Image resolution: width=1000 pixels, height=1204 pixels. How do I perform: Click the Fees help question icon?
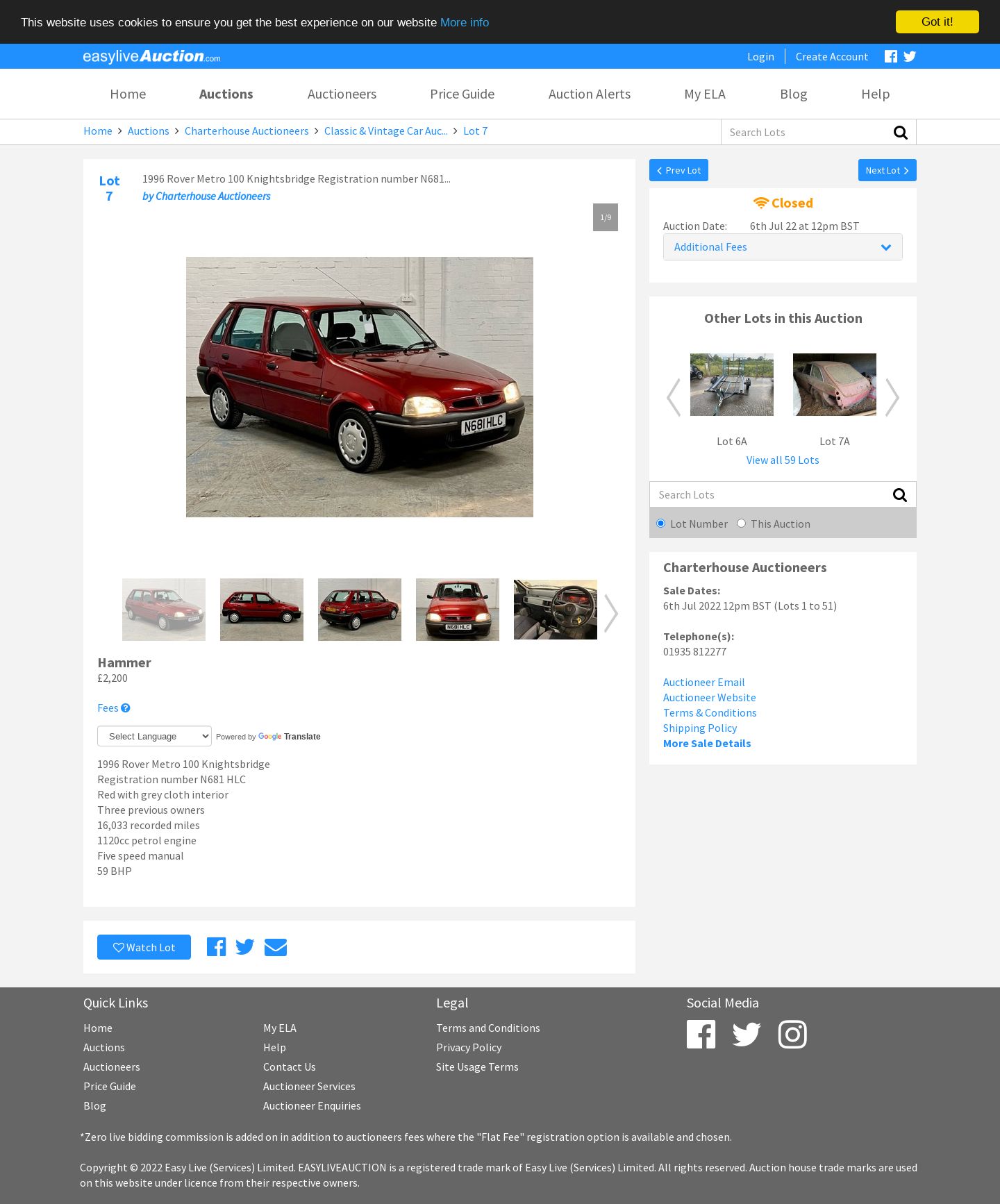[x=126, y=708]
